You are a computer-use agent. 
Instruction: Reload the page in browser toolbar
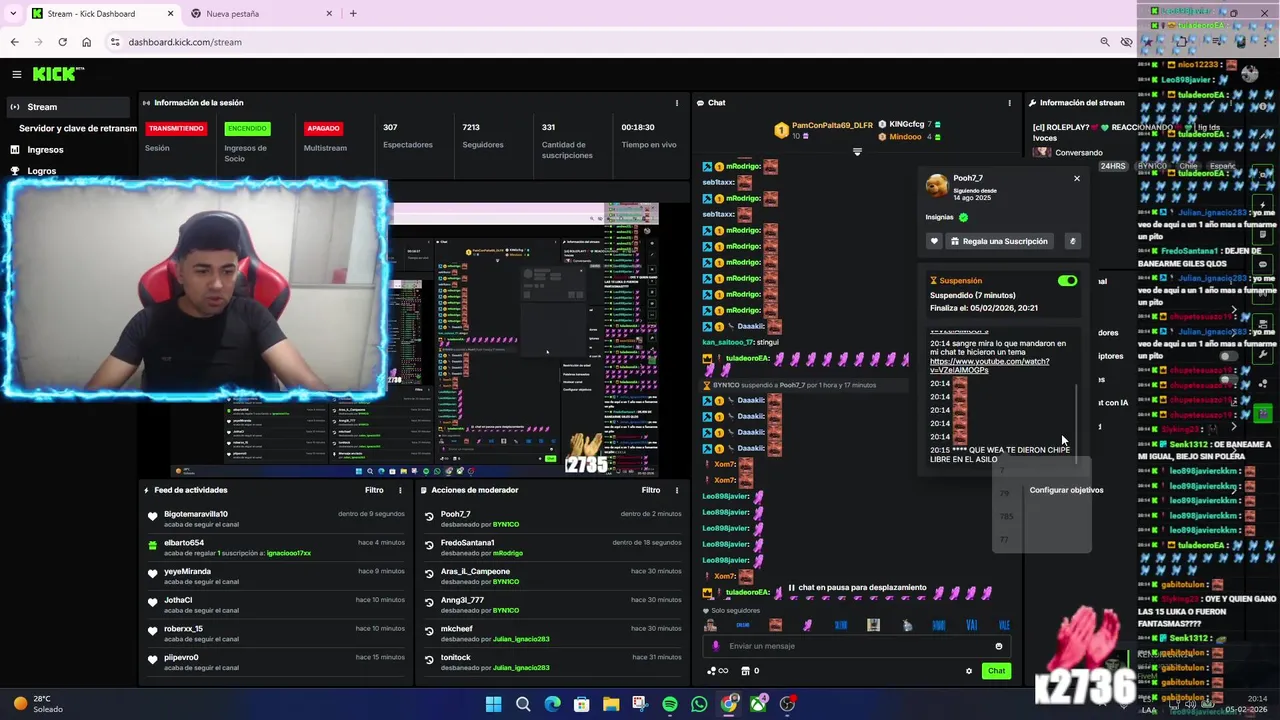62,42
